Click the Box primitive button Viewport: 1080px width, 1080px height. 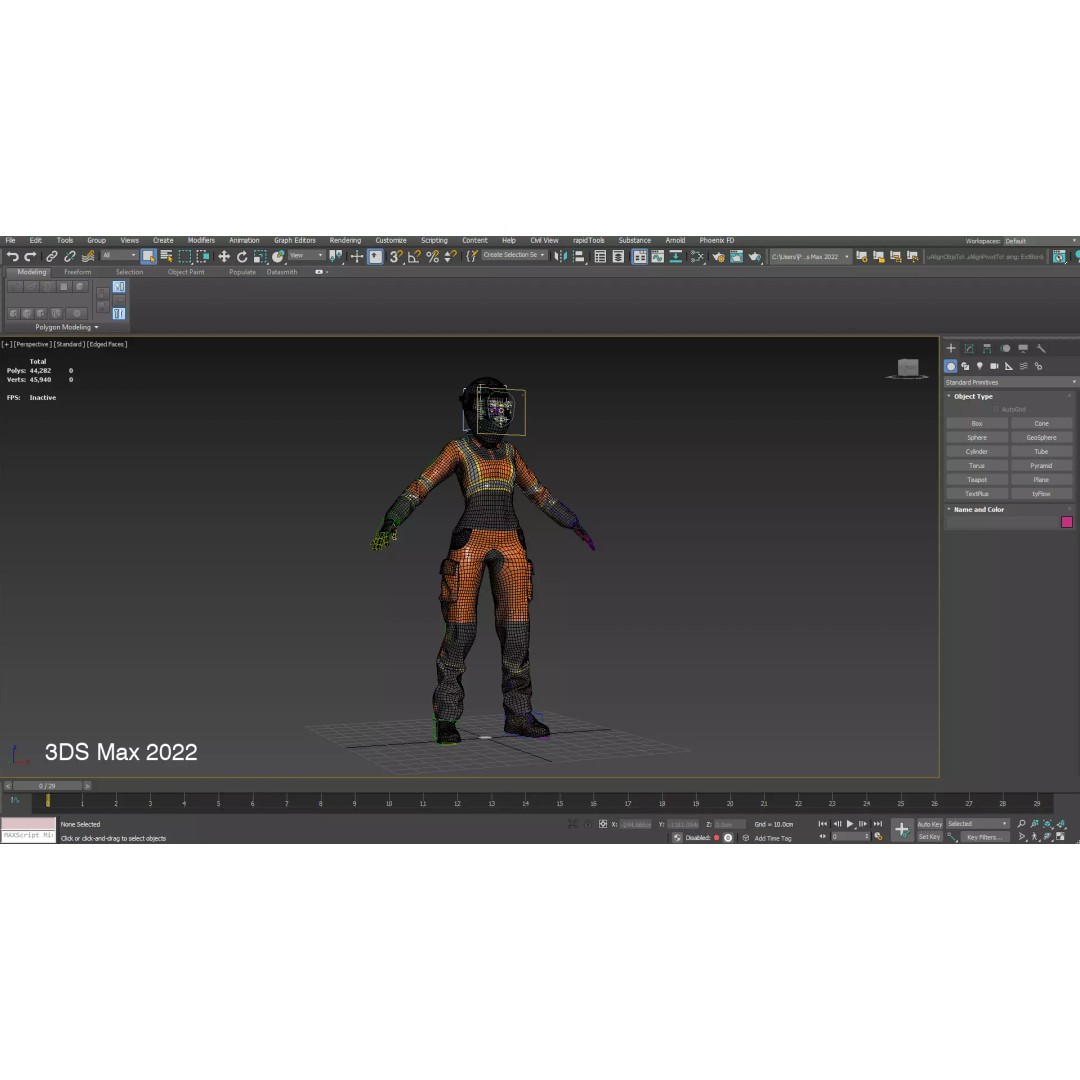[977, 424]
